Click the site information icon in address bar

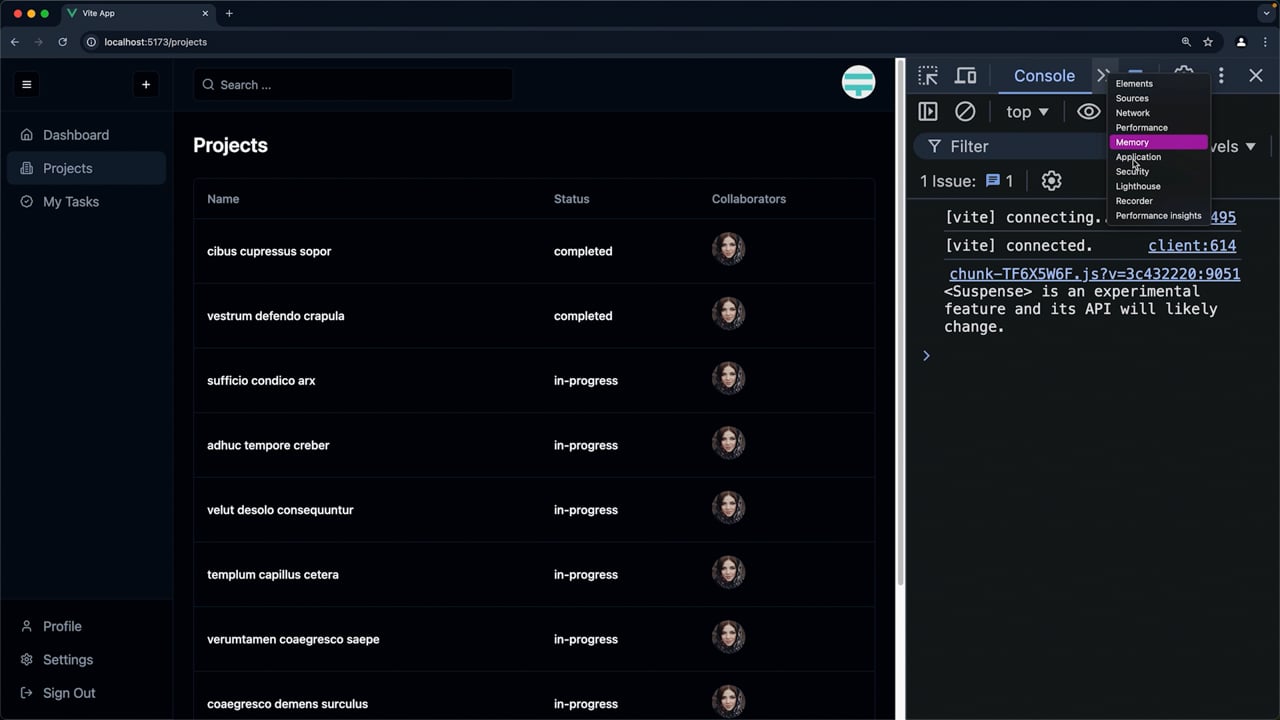tap(91, 42)
